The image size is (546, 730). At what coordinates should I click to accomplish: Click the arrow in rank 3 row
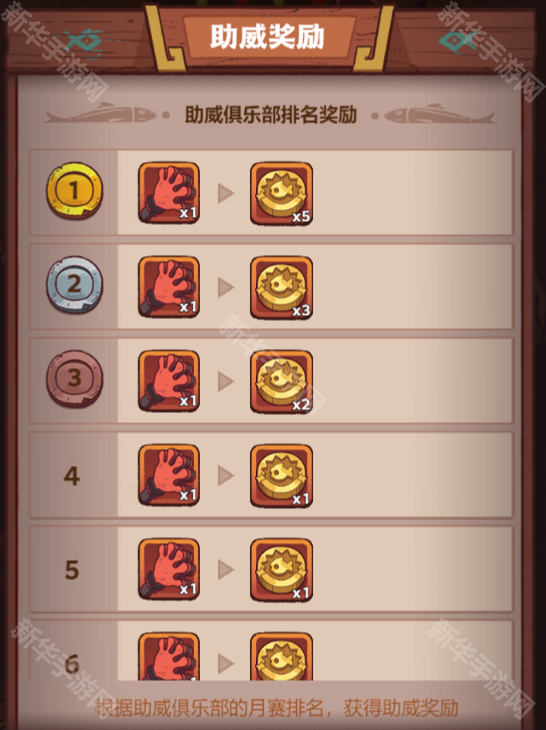(x=226, y=381)
